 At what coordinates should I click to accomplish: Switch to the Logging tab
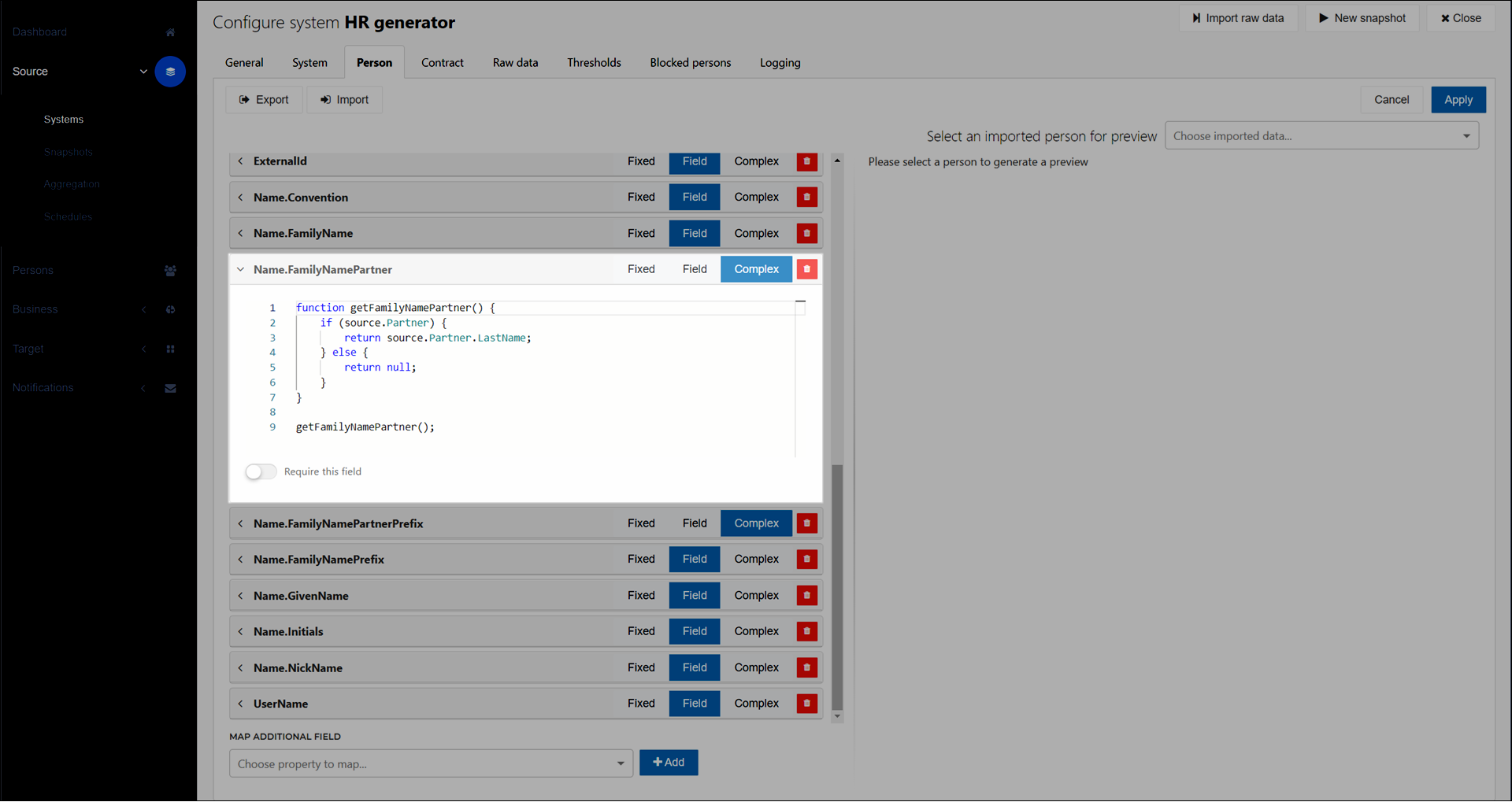(780, 63)
